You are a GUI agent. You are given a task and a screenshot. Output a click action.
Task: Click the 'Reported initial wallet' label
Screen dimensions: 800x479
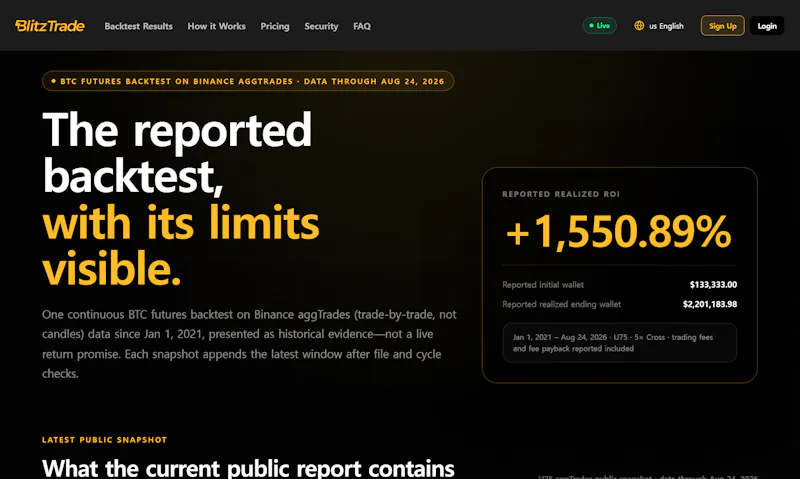[543, 285]
